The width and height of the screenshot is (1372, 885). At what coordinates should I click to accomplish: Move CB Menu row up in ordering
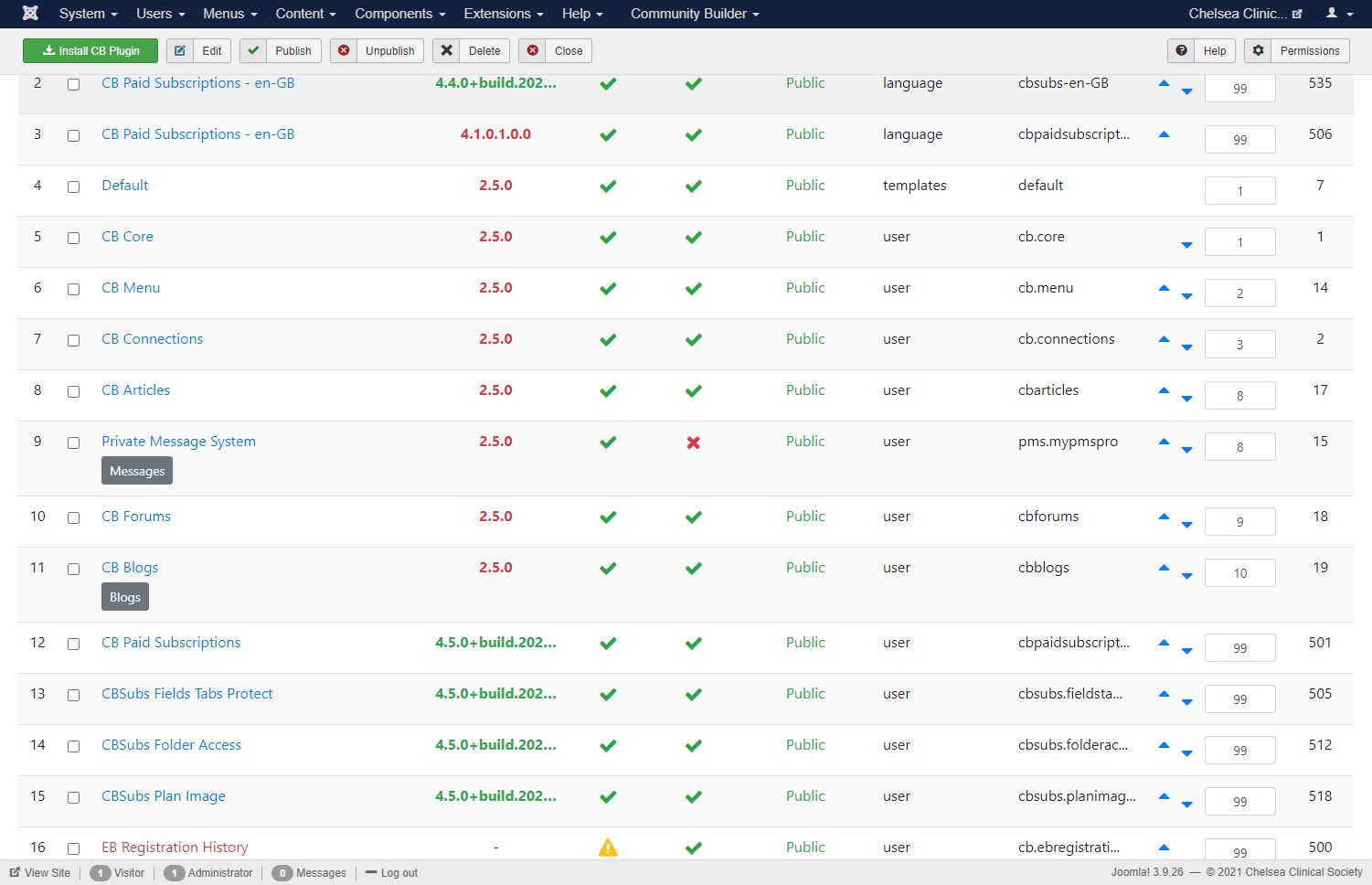1164,288
